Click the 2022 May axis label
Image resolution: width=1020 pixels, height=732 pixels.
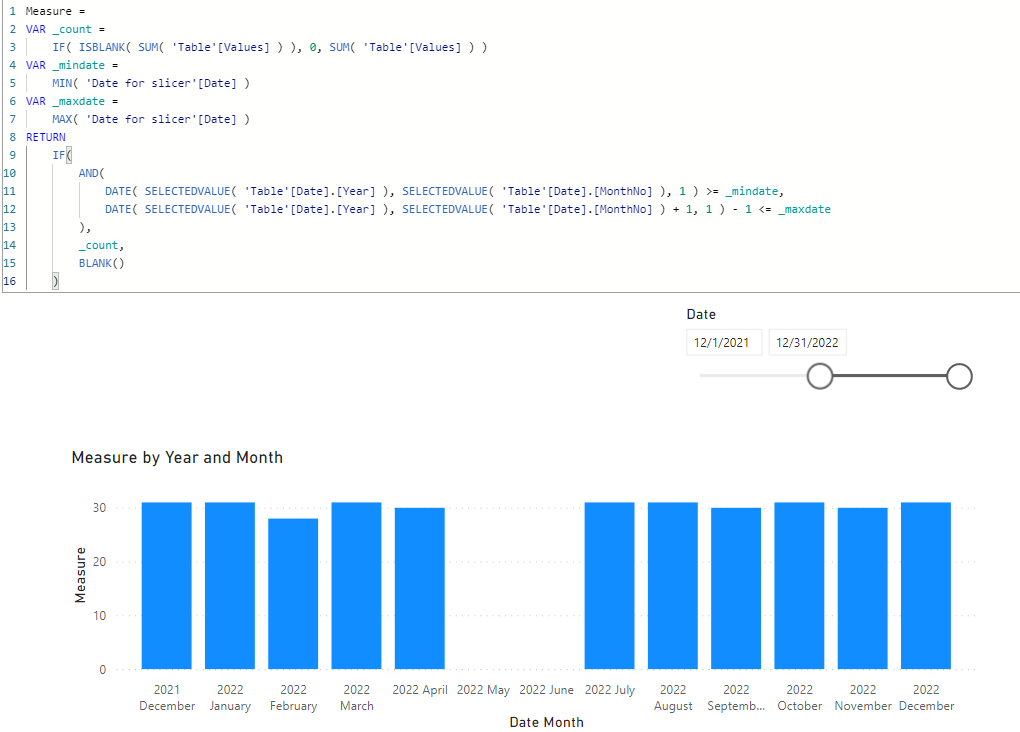pyautogui.click(x=483, y=690)
